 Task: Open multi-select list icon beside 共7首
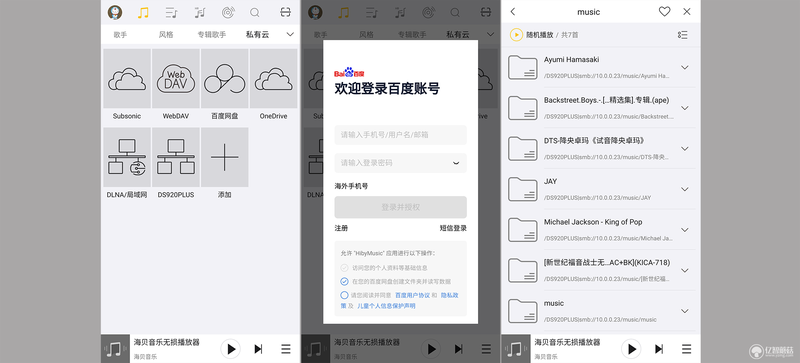click(x=683, y=35)
